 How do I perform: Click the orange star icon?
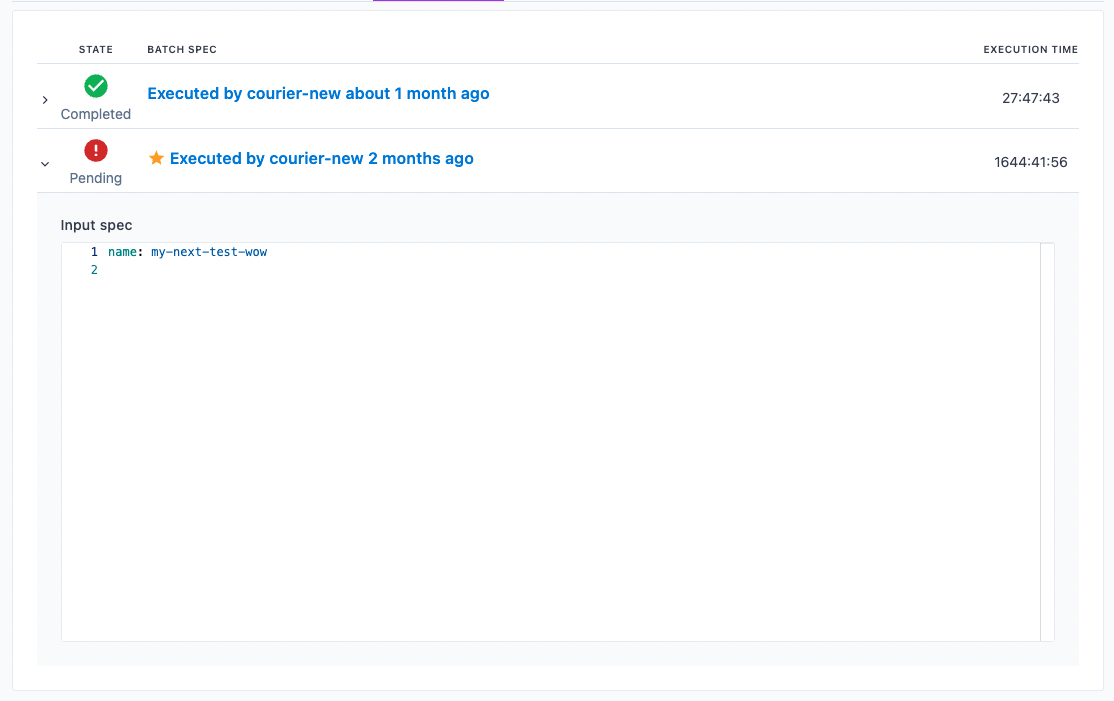point(156,158)
